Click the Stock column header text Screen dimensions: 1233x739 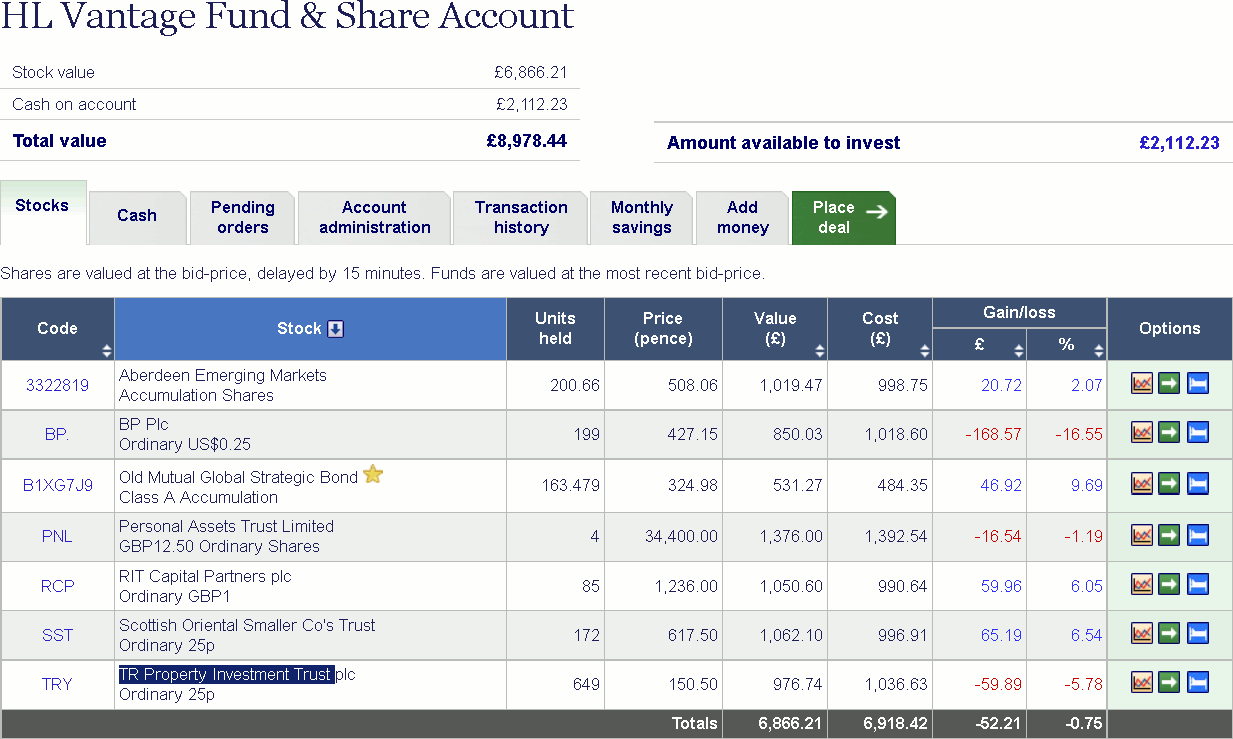(299, 328)
